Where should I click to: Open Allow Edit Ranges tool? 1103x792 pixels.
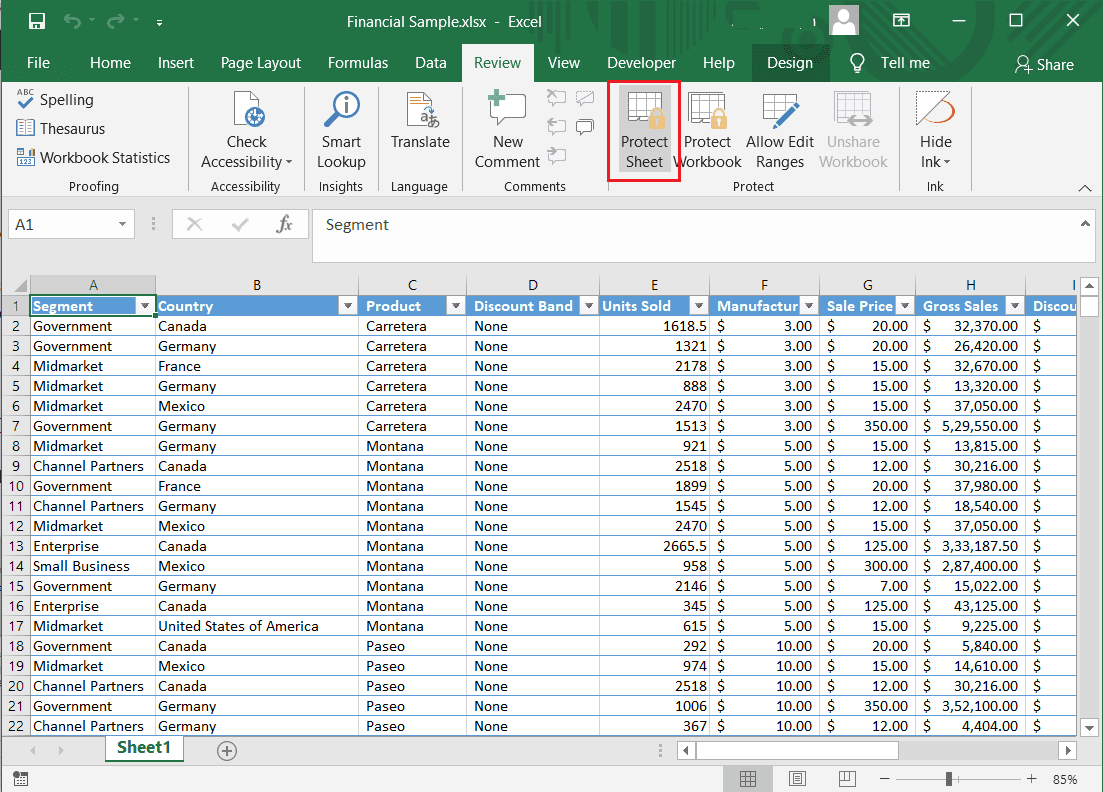click(780, 132)
